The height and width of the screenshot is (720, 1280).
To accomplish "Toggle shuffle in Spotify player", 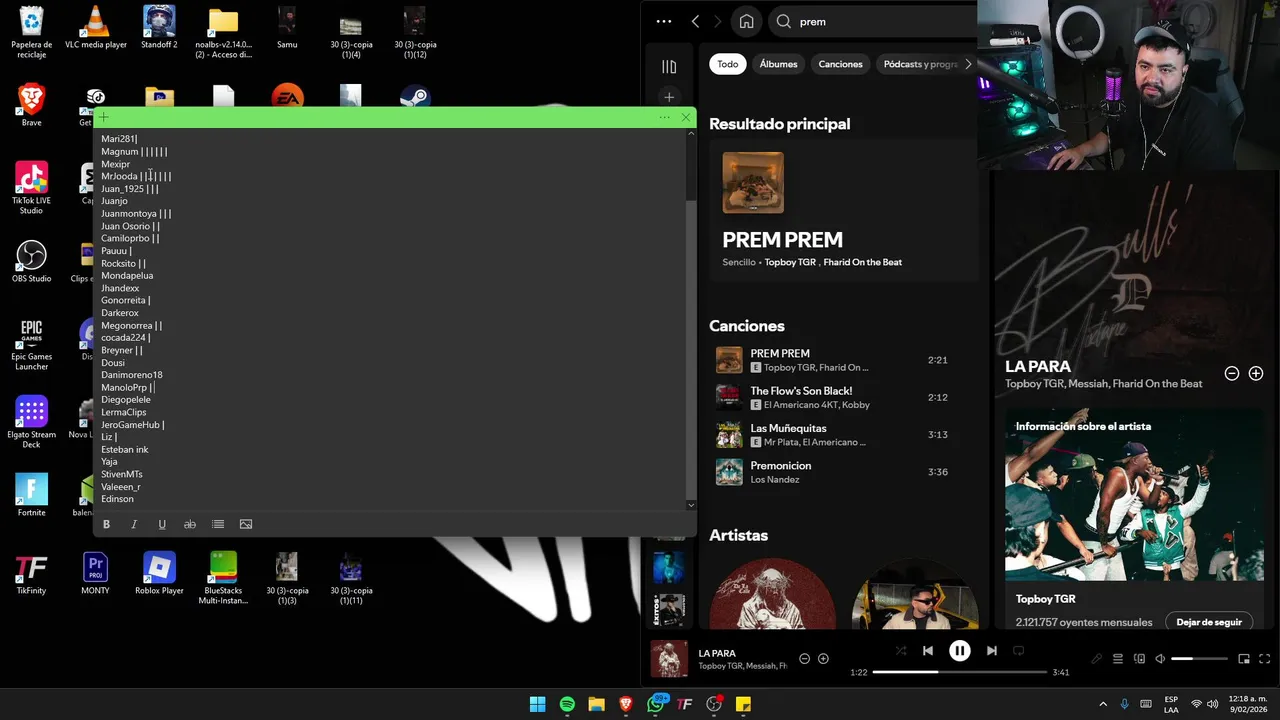I will click(901, 651).
